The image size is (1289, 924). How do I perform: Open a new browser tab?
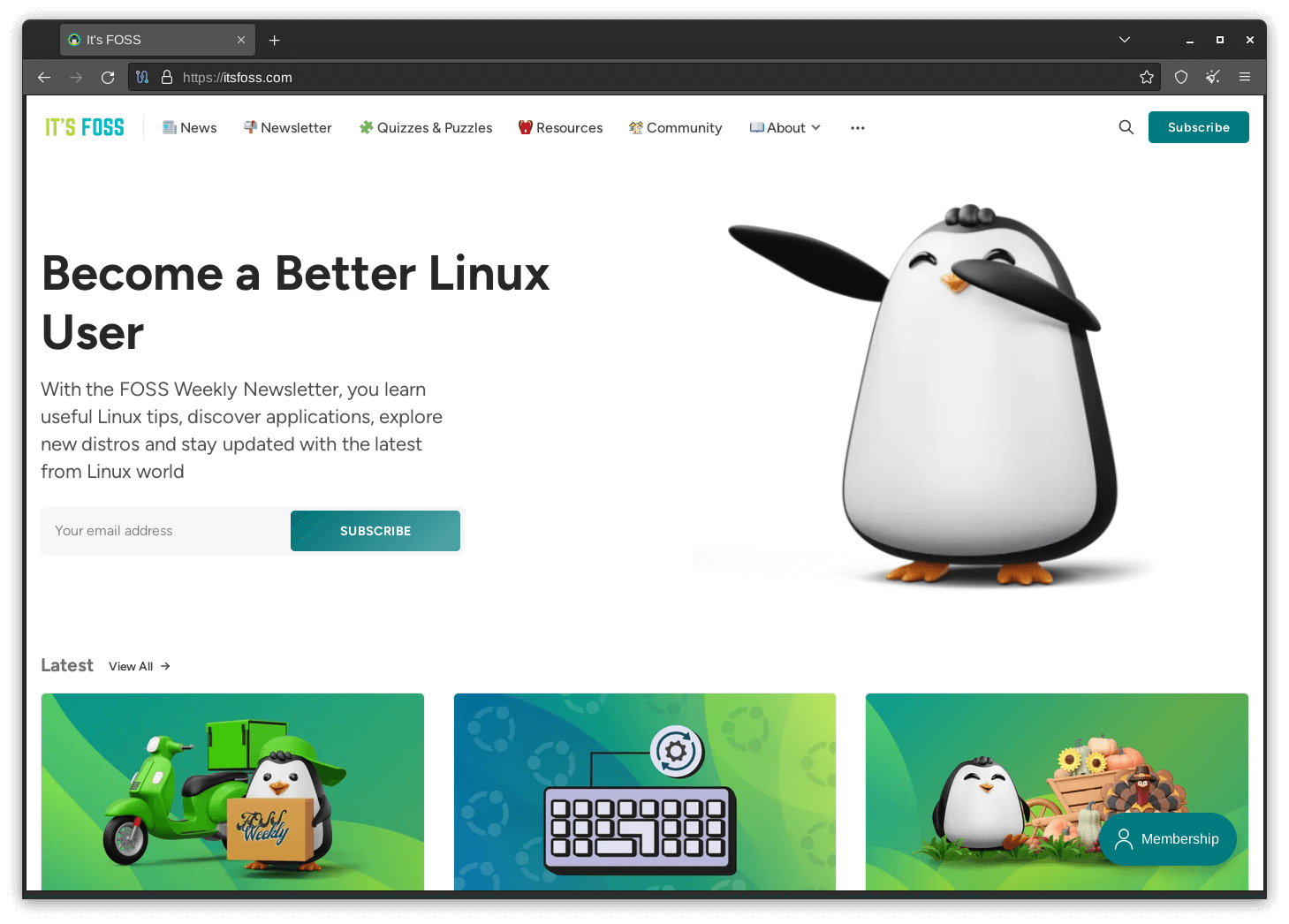pyautogui.click(x=274, y=40)
